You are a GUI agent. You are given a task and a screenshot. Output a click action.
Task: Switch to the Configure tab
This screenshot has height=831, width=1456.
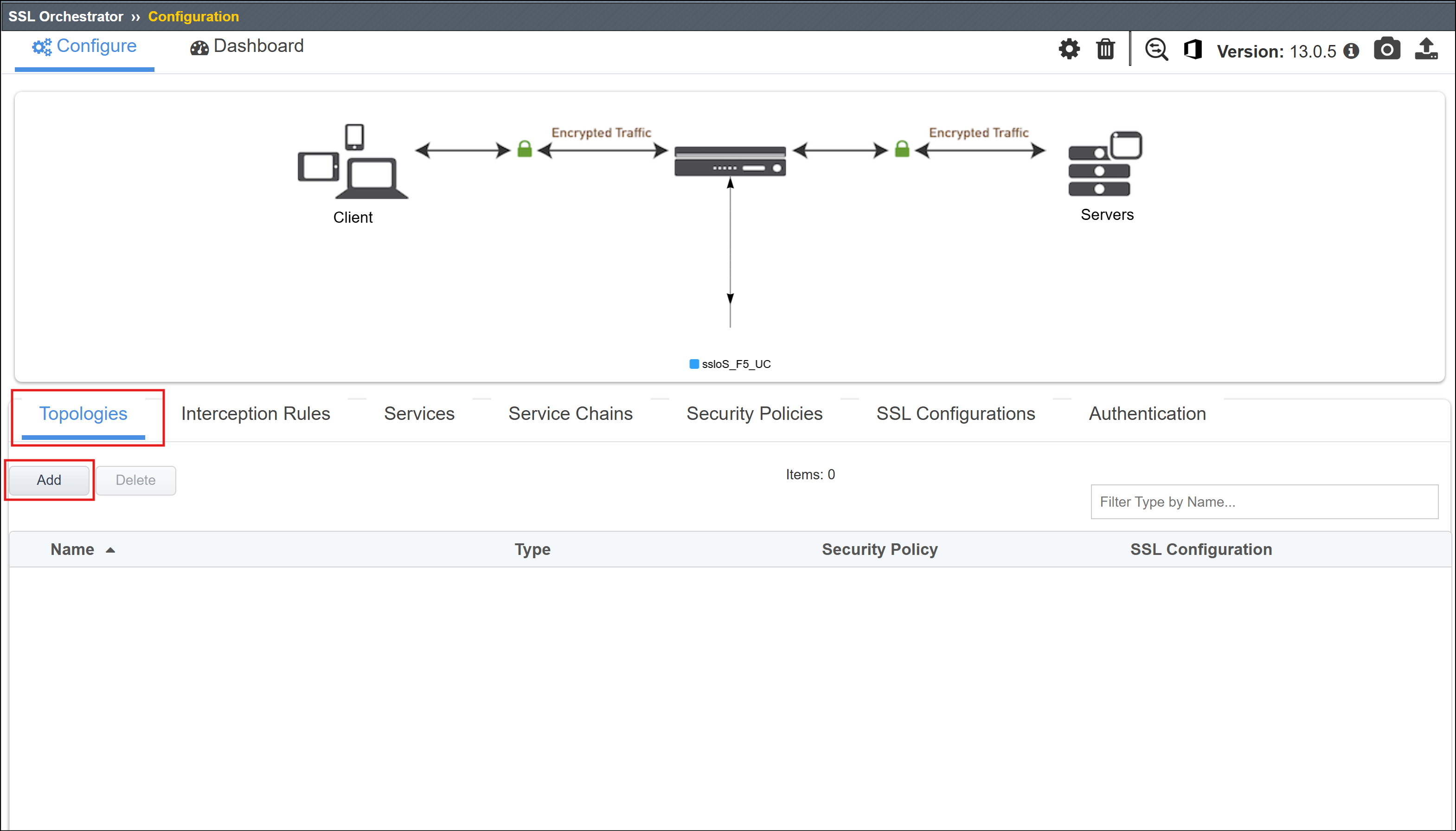(x=84, y=47)
